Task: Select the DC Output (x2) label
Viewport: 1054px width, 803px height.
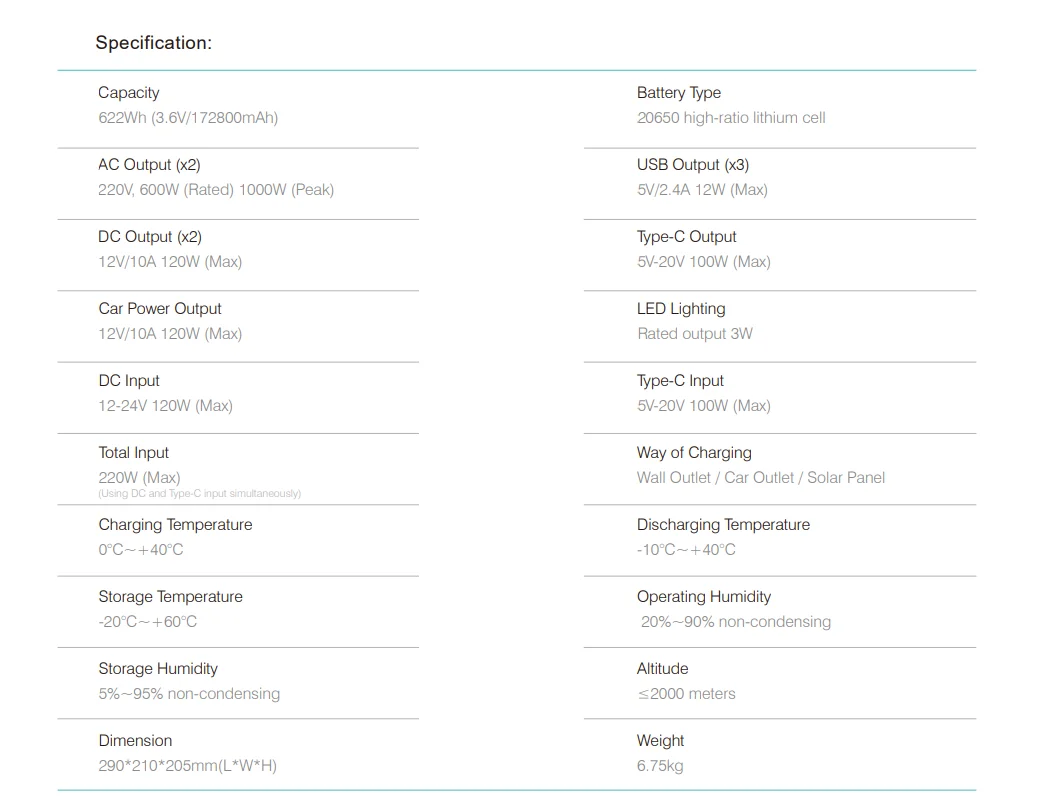Action: coord(150,237)
